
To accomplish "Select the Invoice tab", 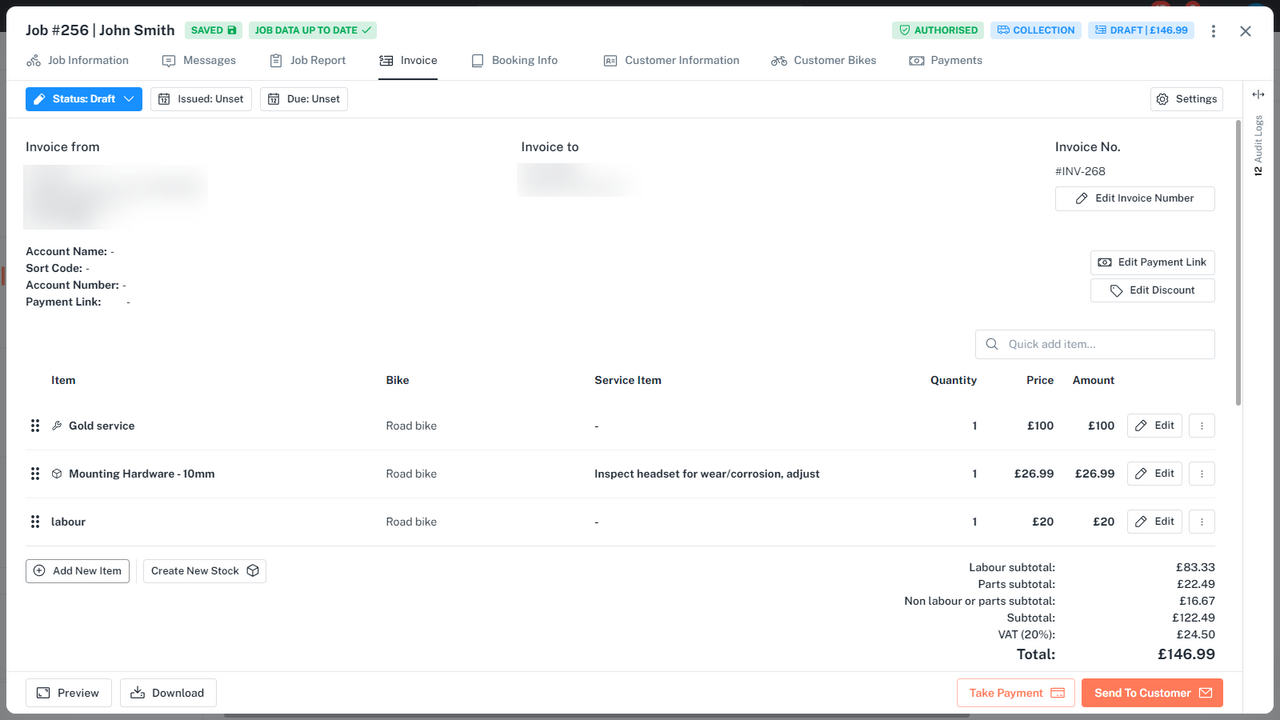I will [x=408, y=61].
